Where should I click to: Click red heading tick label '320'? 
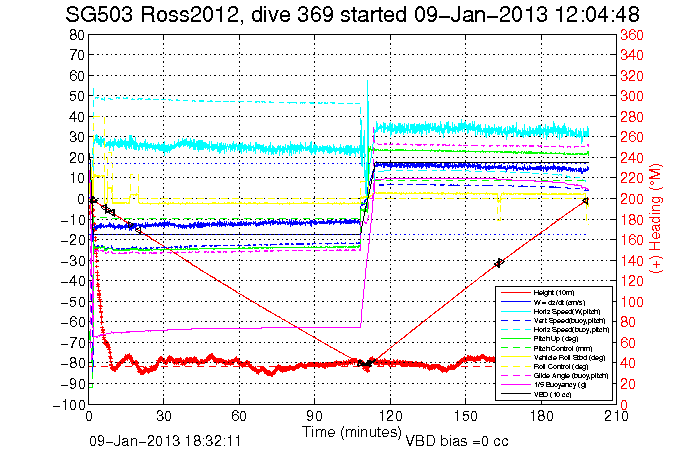(631, 76)
